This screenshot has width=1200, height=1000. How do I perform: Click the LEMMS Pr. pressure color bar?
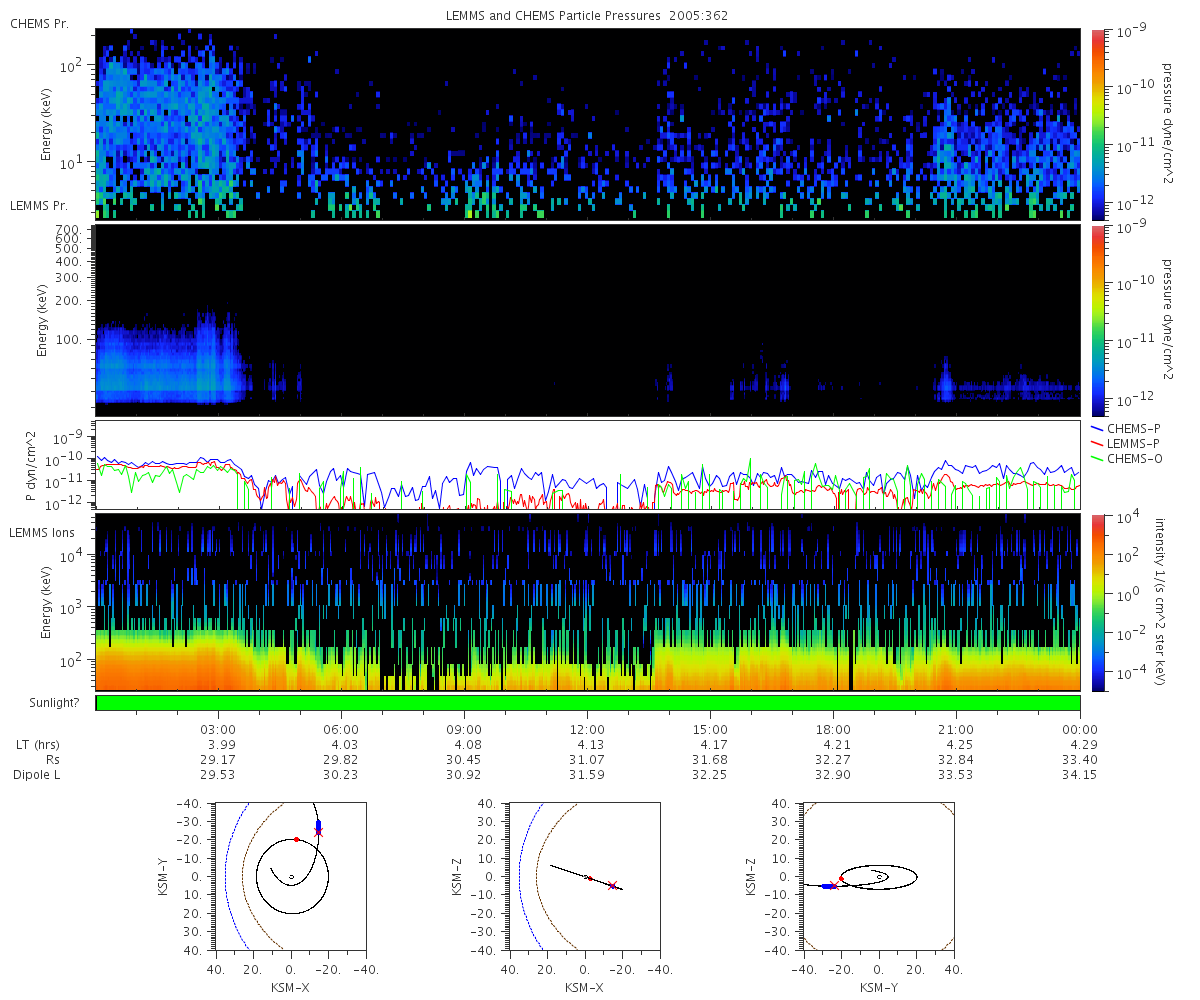(1097, 320)
